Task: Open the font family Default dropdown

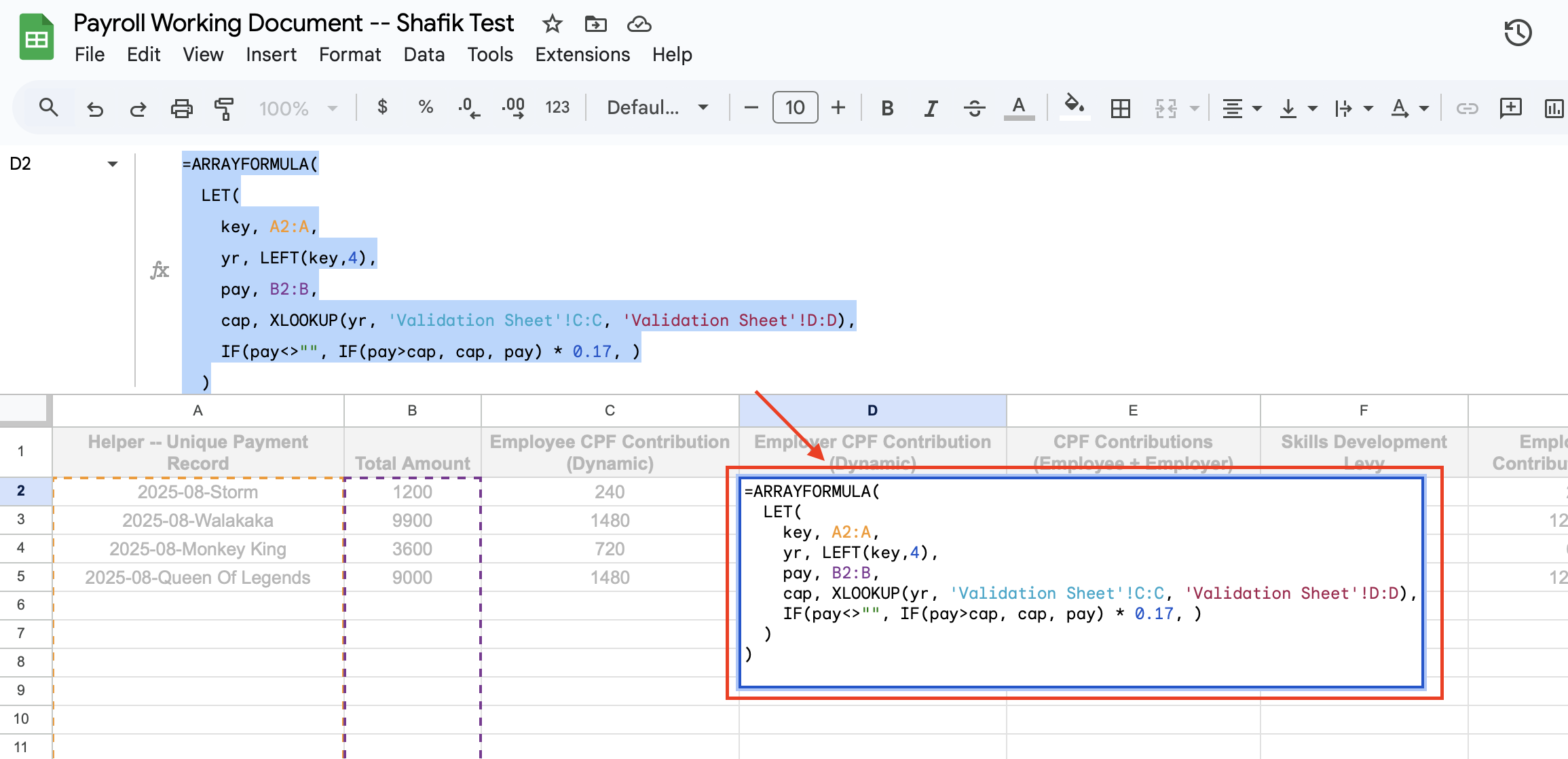Action: click(x=657, y=107)
